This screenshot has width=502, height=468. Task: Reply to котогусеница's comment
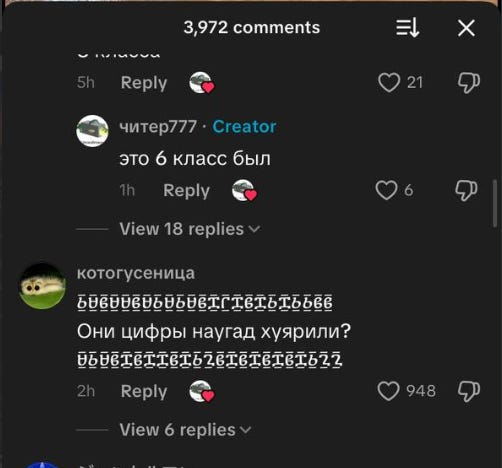coord(144,392)
